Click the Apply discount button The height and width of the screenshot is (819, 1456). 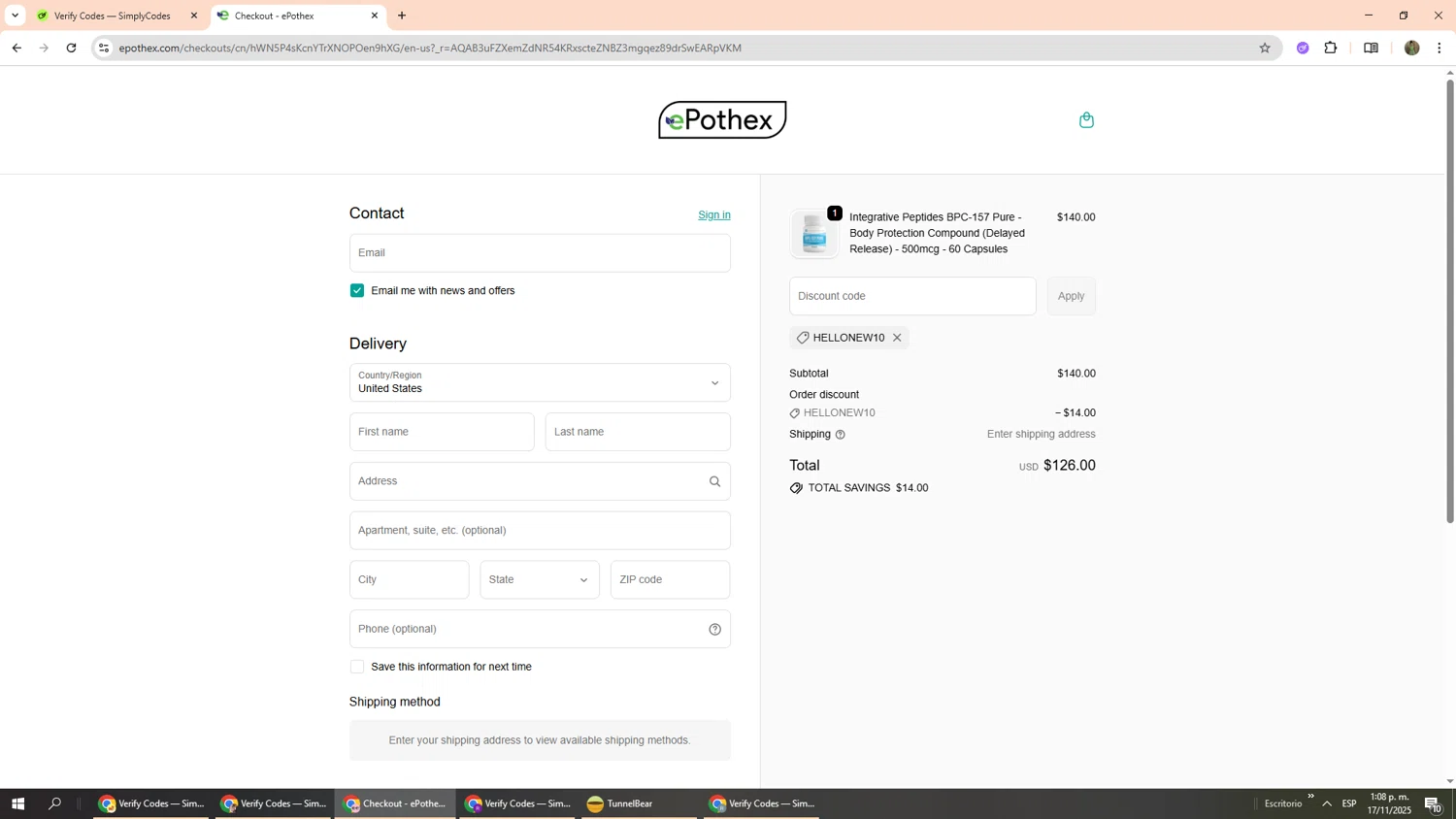tap(1071, 296)
